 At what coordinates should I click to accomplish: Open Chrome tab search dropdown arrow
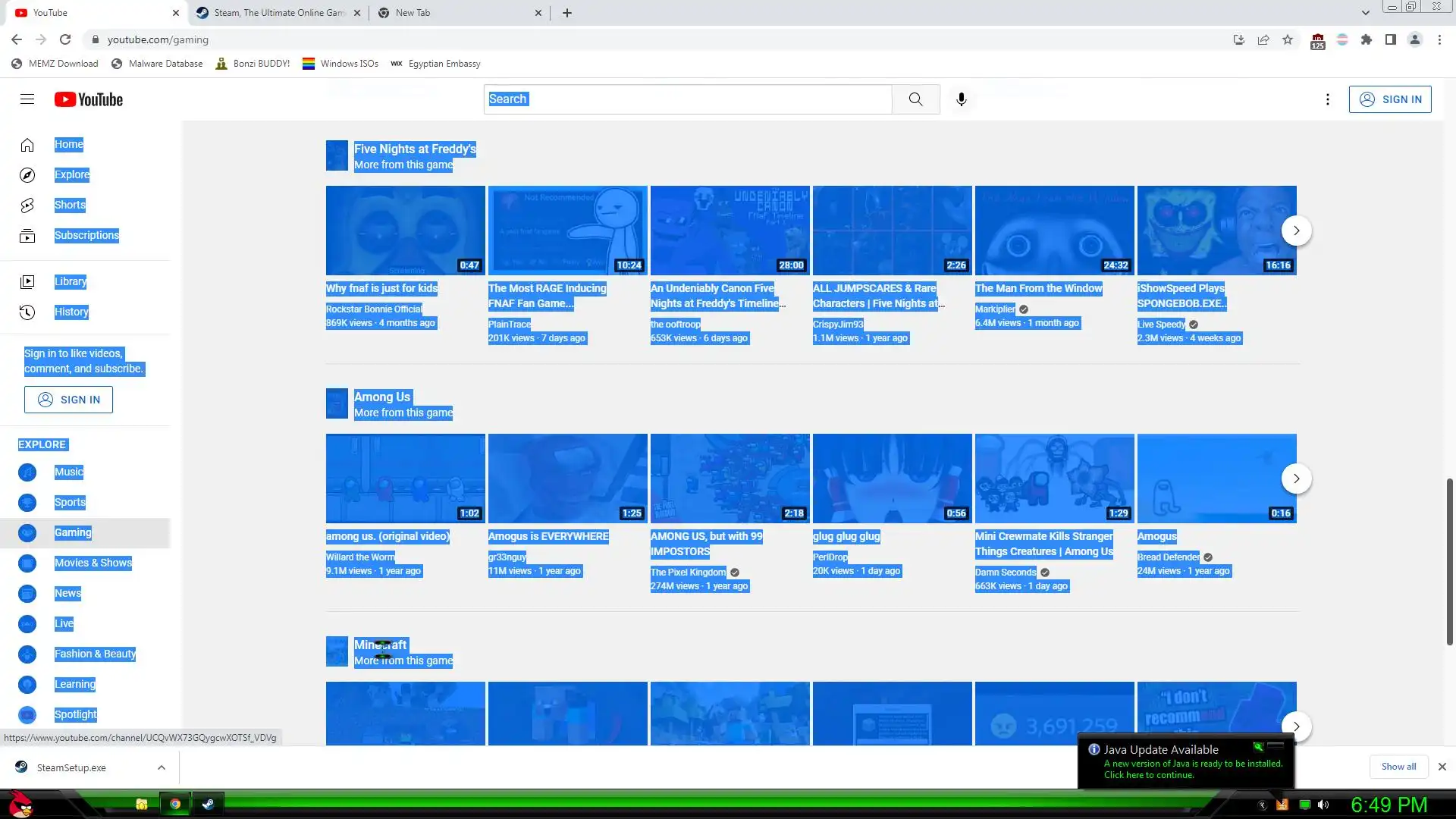[1365, 13]
